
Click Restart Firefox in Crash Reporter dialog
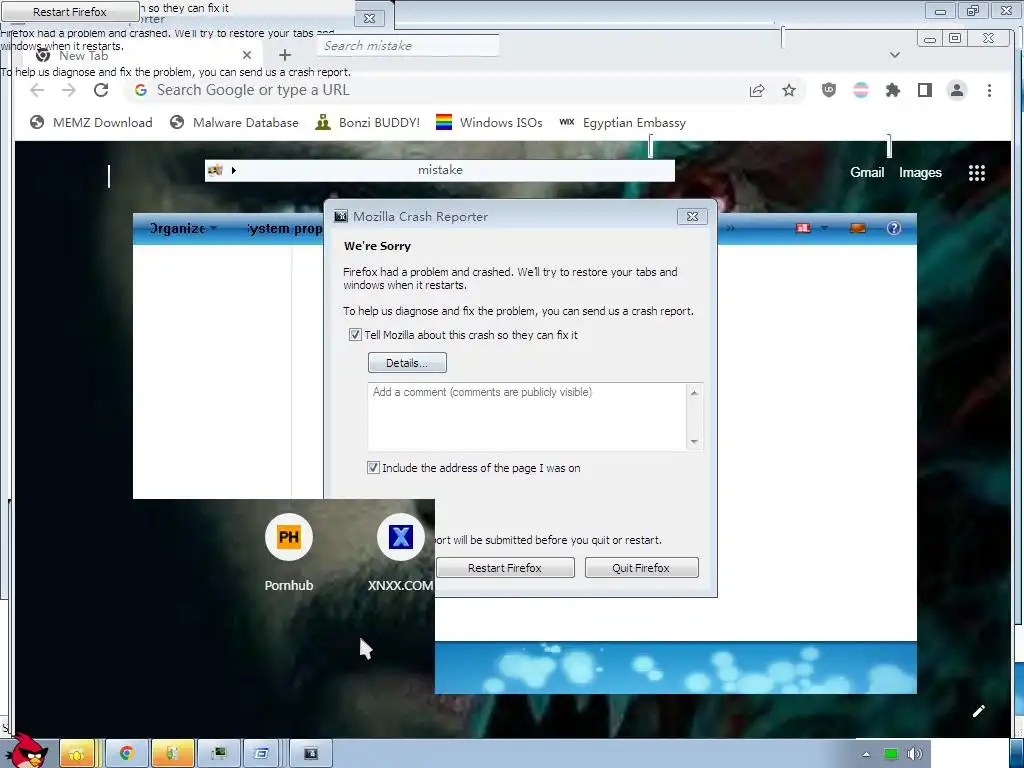pyautogui.click(x=505, y=568)
